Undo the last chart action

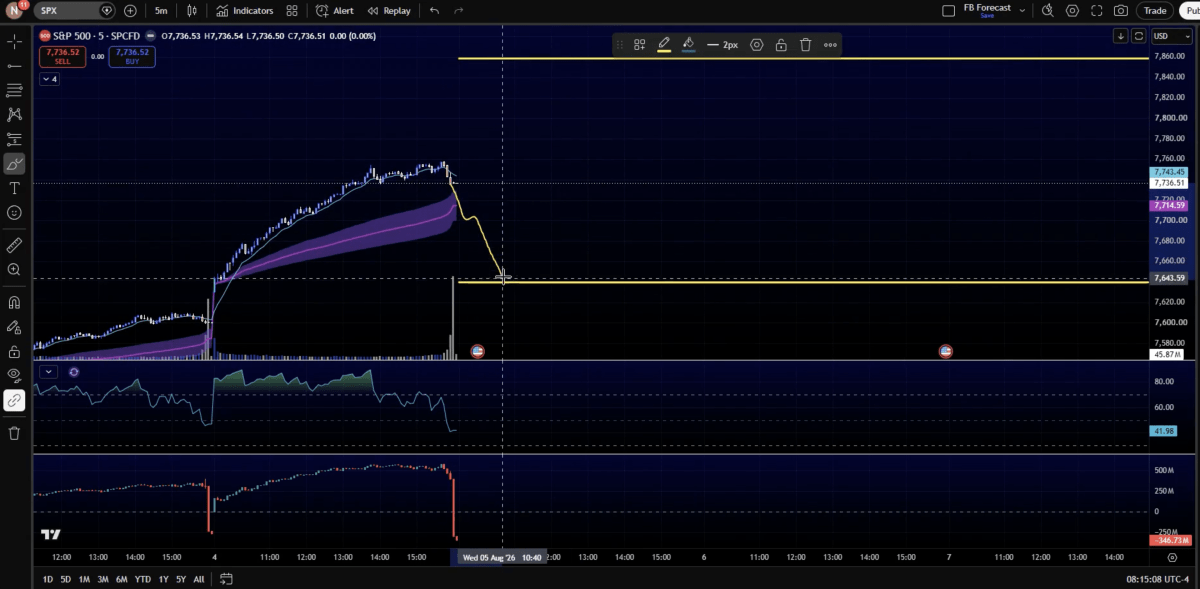click(433, 10)
